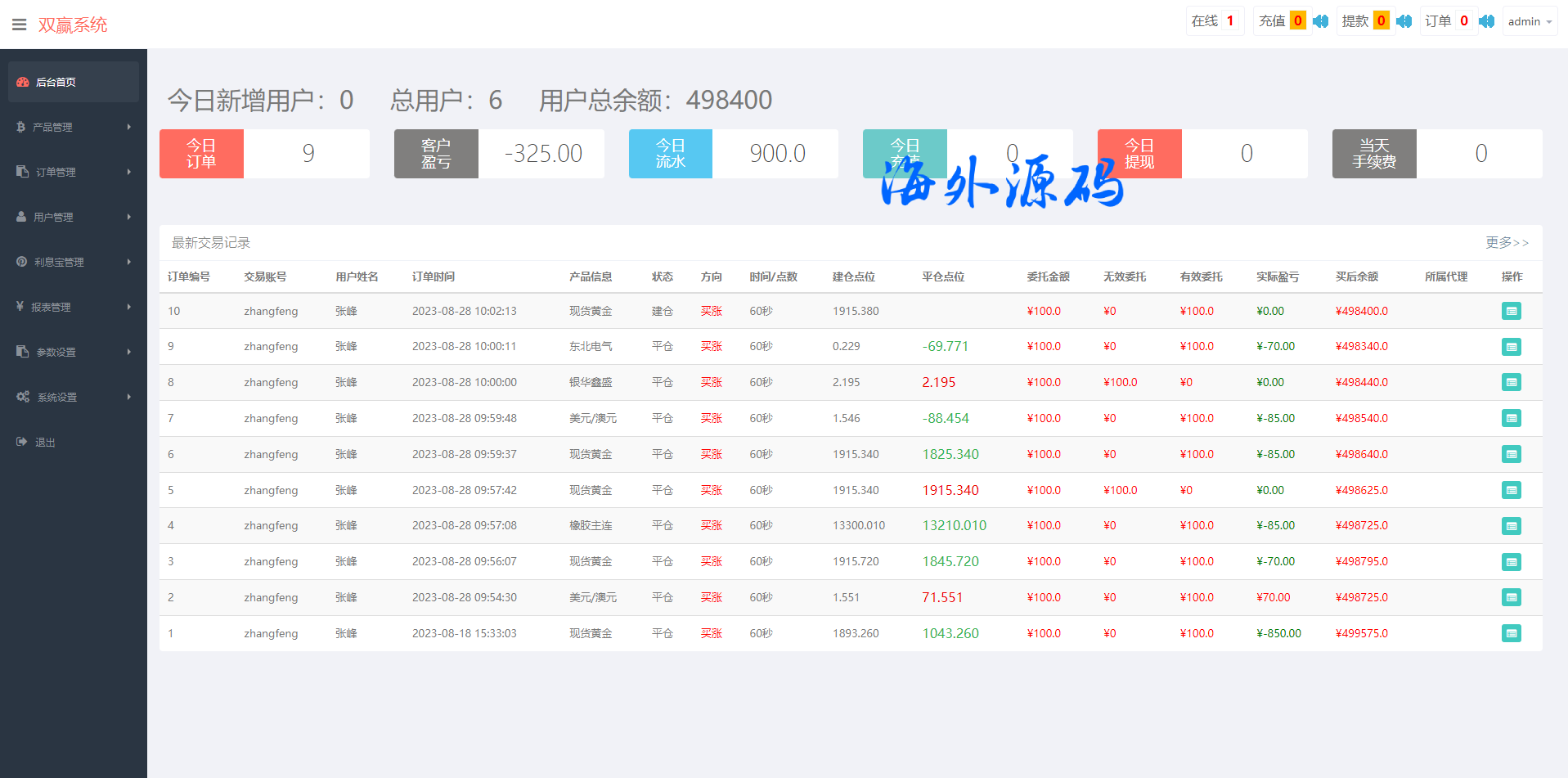Open details icon for order 7
Image resolution: width=1568 pixels, height=778 pixels.
(x=1511, y=418)
